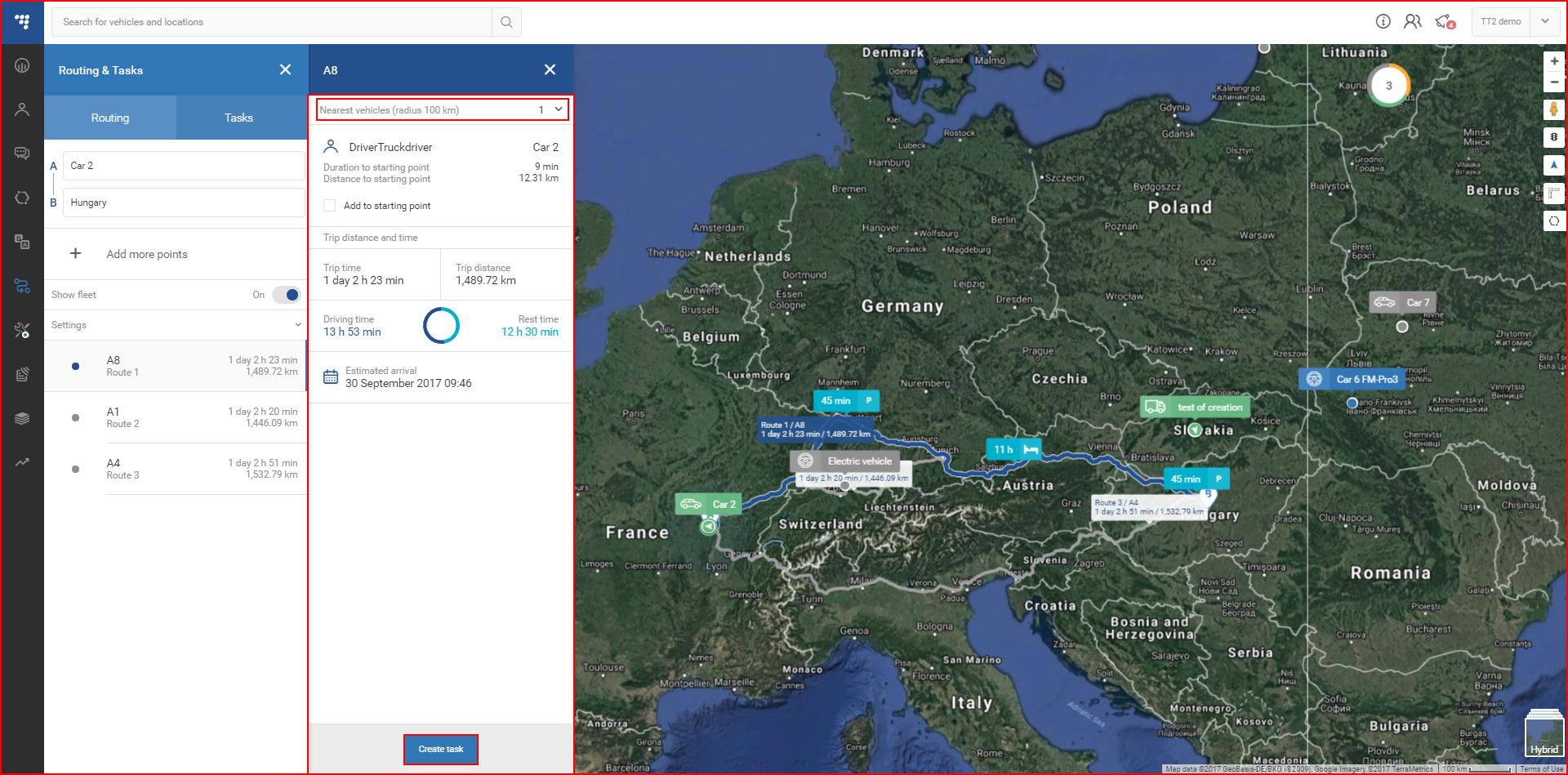Open the trend chart sidebar icon

(x=22, y=462)
